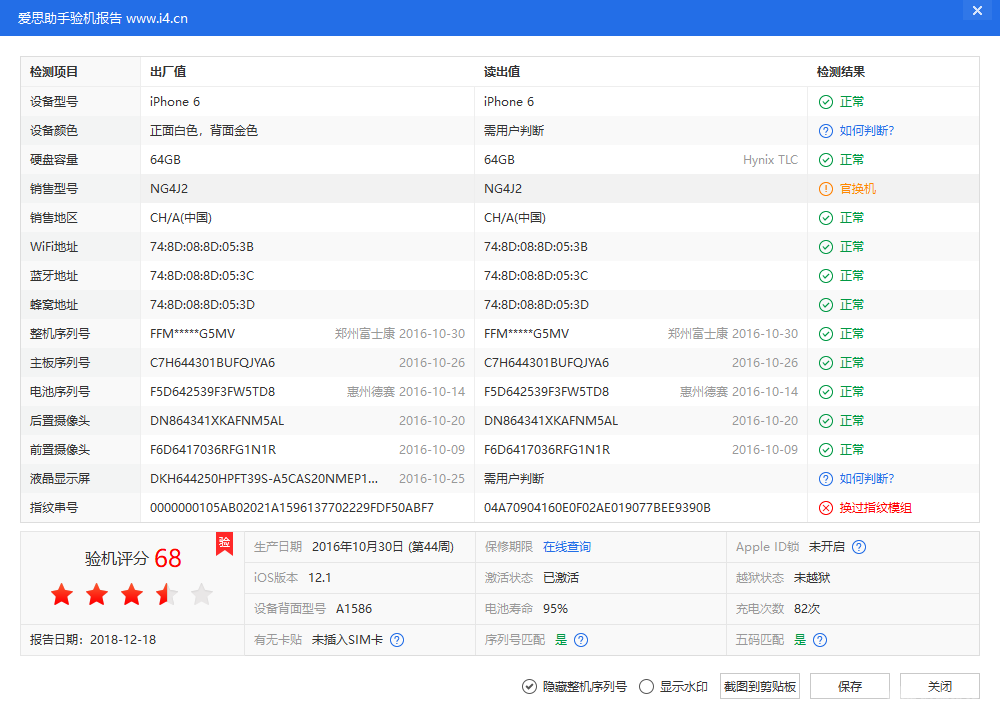
Task: Click the factory serial FFM*****G5MV
Action: tap(193, 334)
